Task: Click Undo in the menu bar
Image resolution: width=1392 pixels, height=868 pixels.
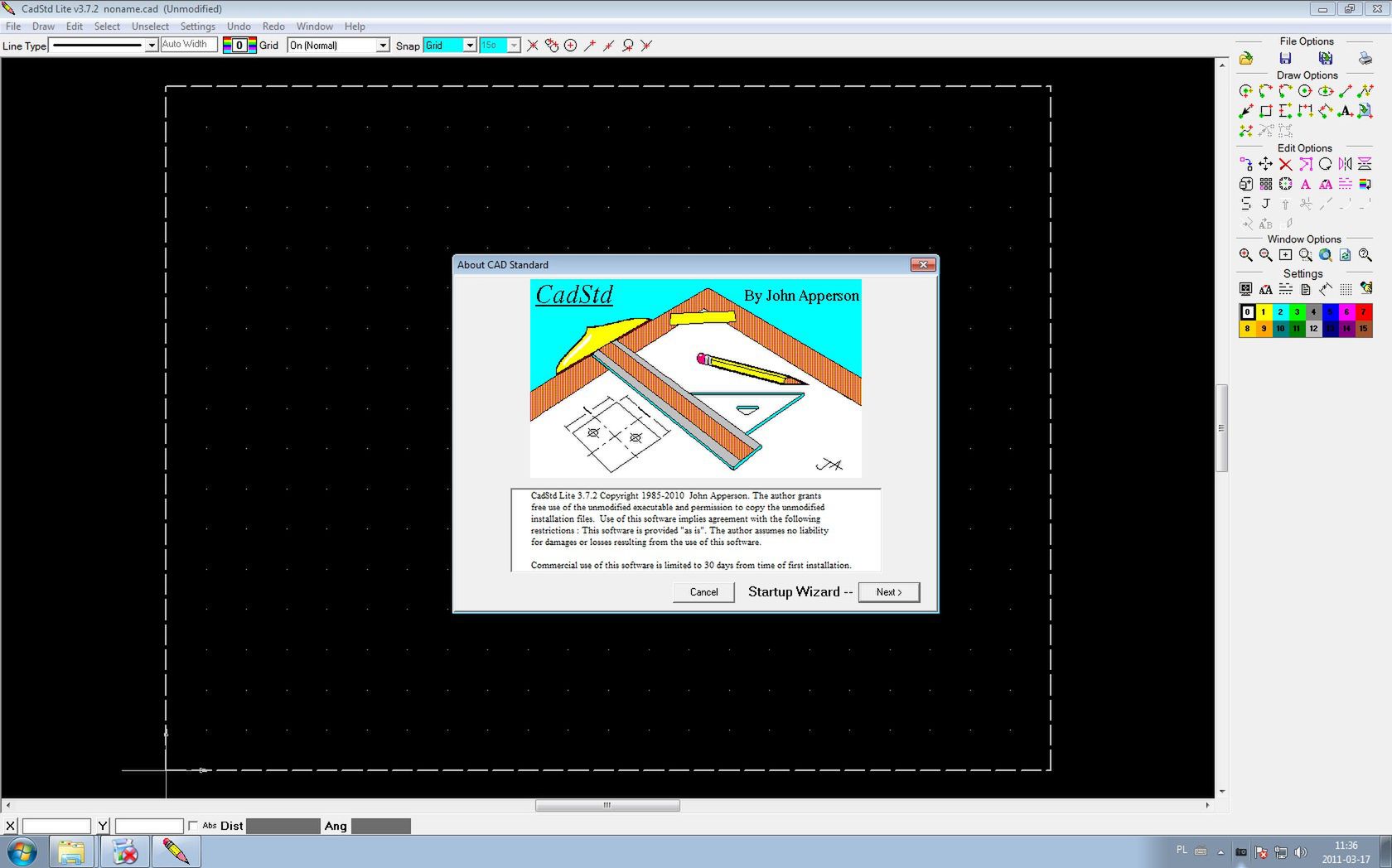Action: click(239, 27)
